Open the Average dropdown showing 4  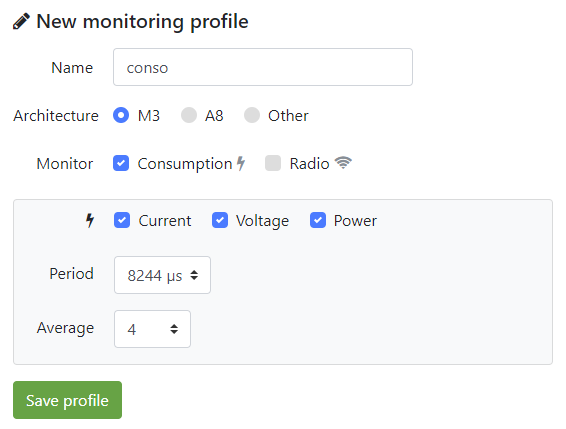pos(152,329)
